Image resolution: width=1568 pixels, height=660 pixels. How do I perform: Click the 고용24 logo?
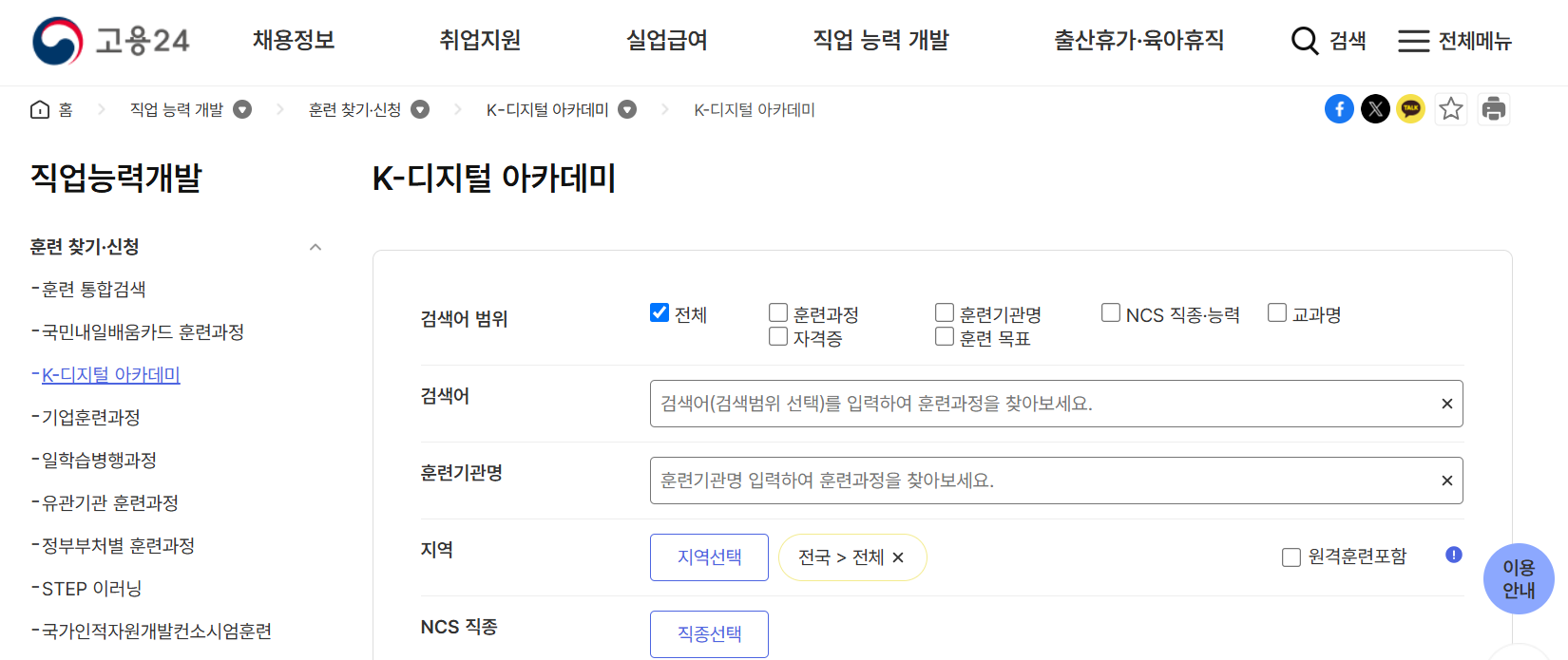pos(111,41)
